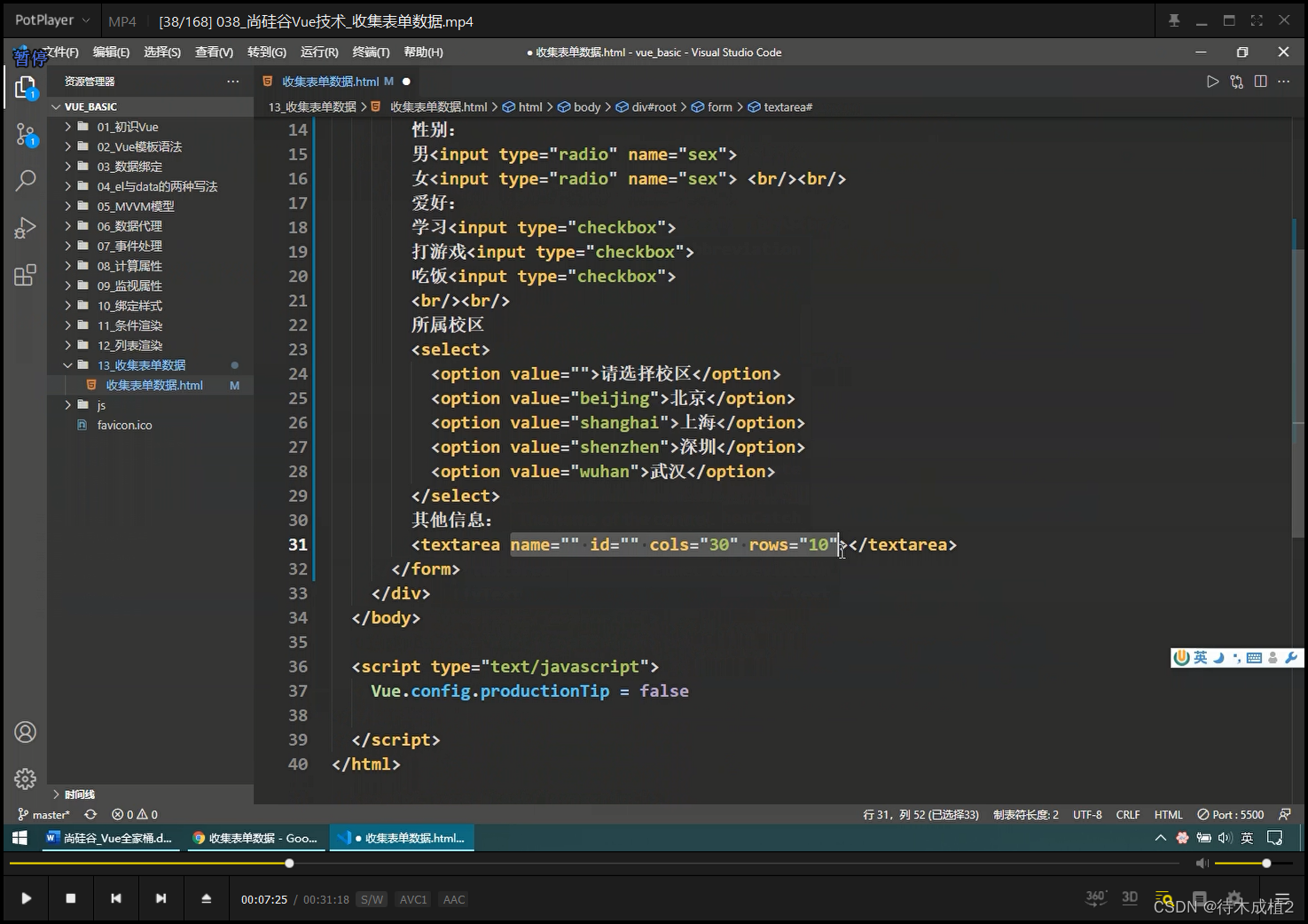Show hidden tray icons chevron

click(1160, 838)
